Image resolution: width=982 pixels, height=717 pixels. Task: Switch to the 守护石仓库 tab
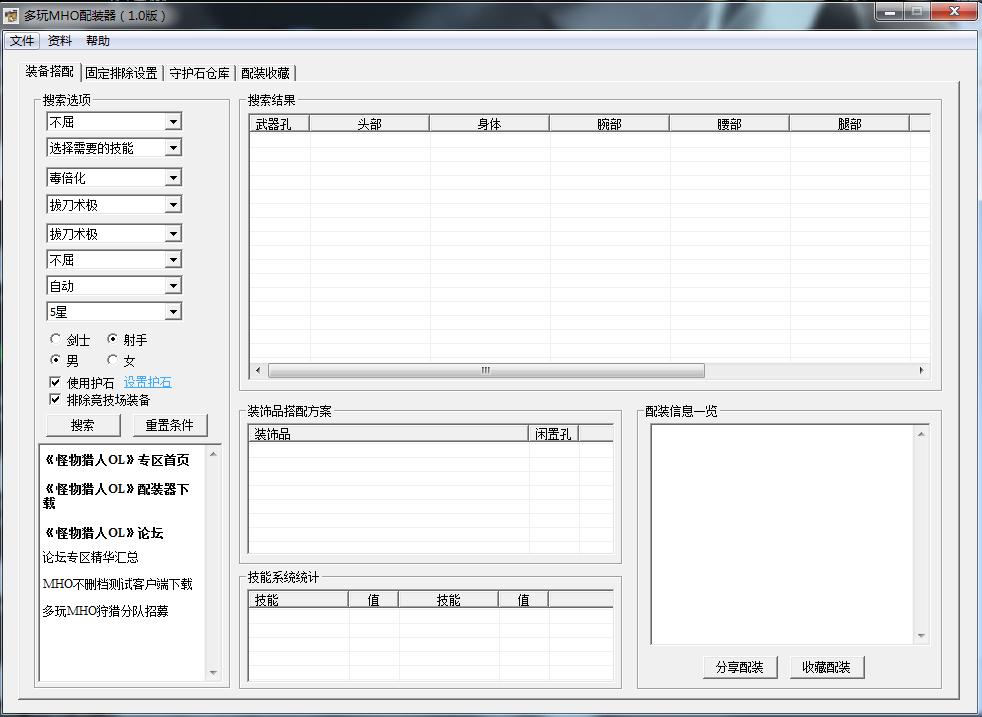coord(197,72)
